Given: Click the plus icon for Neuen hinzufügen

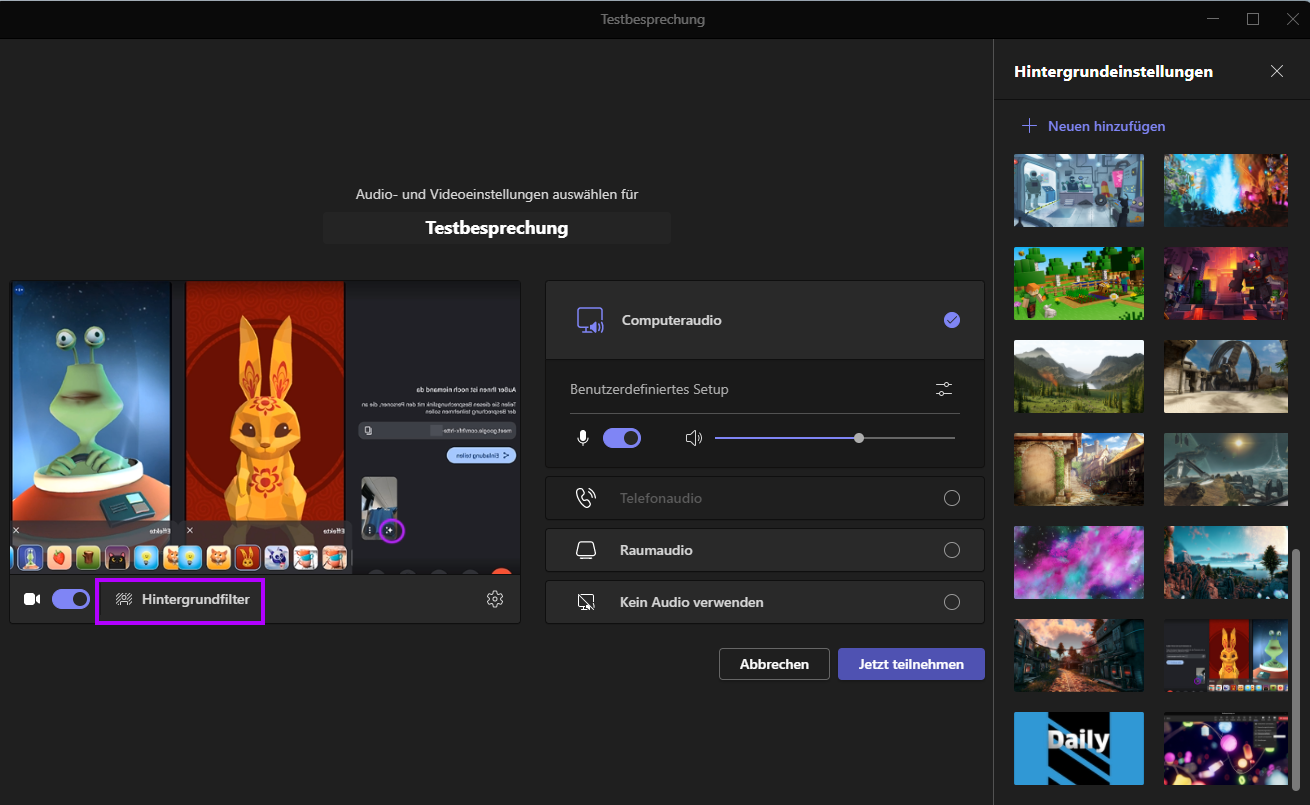Looking at the screenshot, I should [1029, 126].
